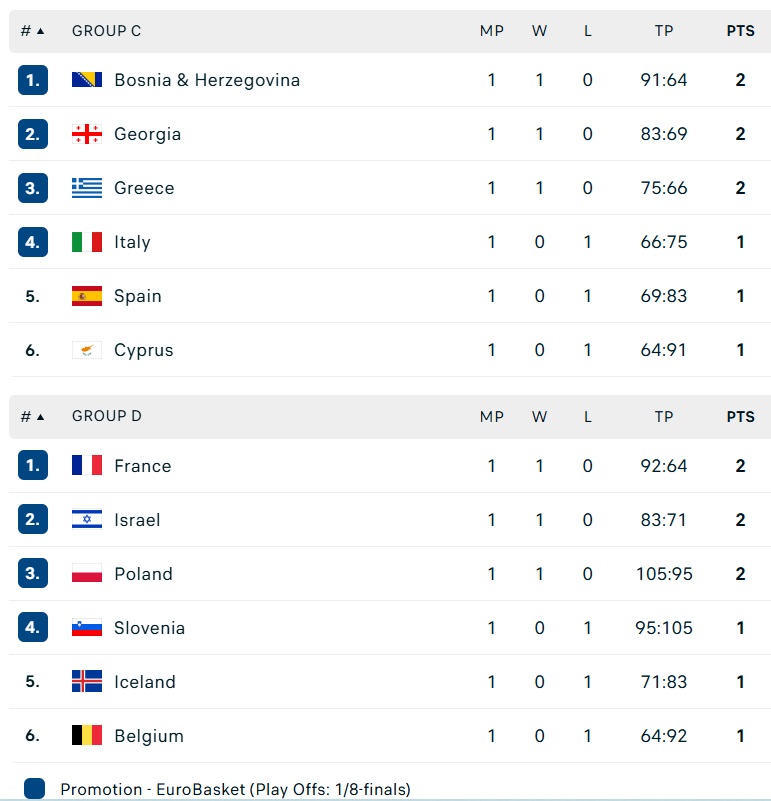This screenshot has width=771, height=801.
Task: Click the blue Promotion legend swatch
Action: point(34,788)
